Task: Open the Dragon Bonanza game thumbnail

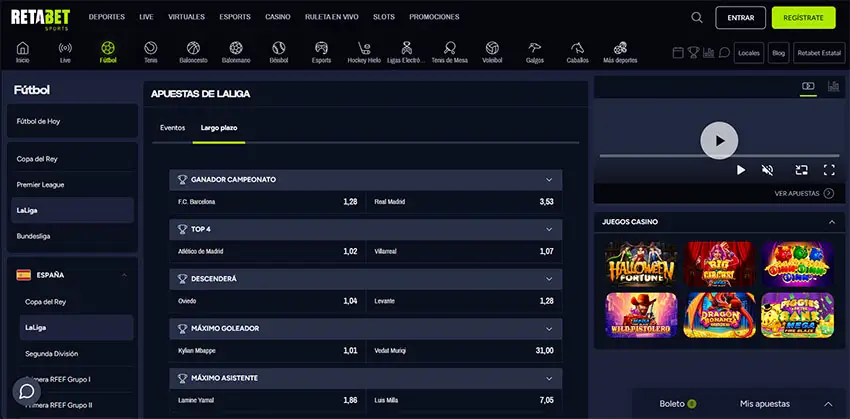Action: click(719, 315)
